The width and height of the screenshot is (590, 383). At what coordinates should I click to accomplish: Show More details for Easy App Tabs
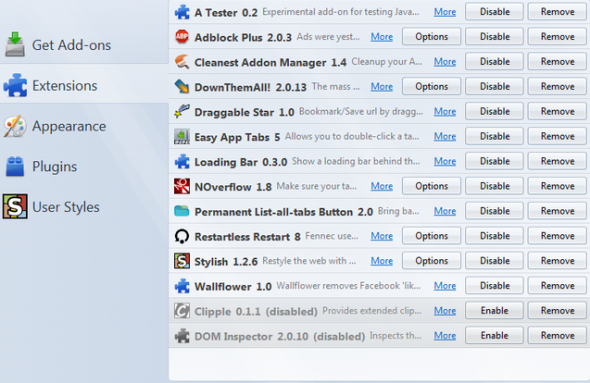[x=445, y=136]
